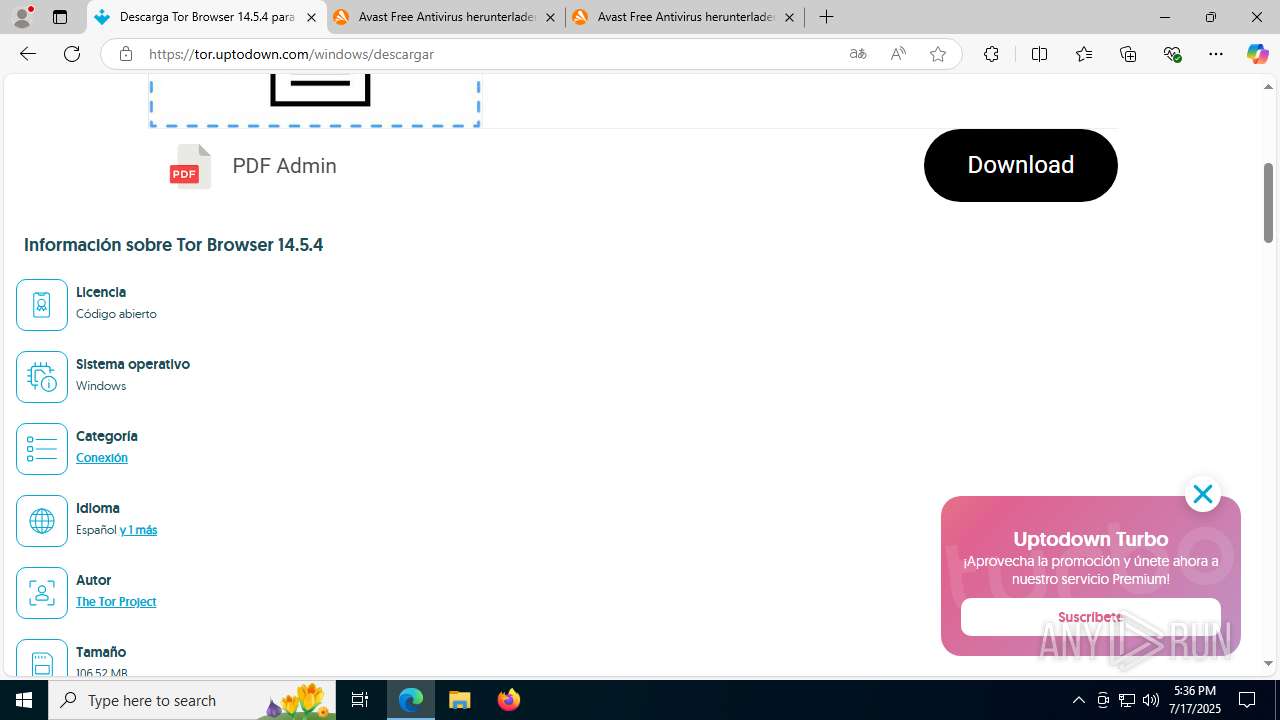
Task: Click scrollbar down arrow
Action: [x=1268, y=663]
